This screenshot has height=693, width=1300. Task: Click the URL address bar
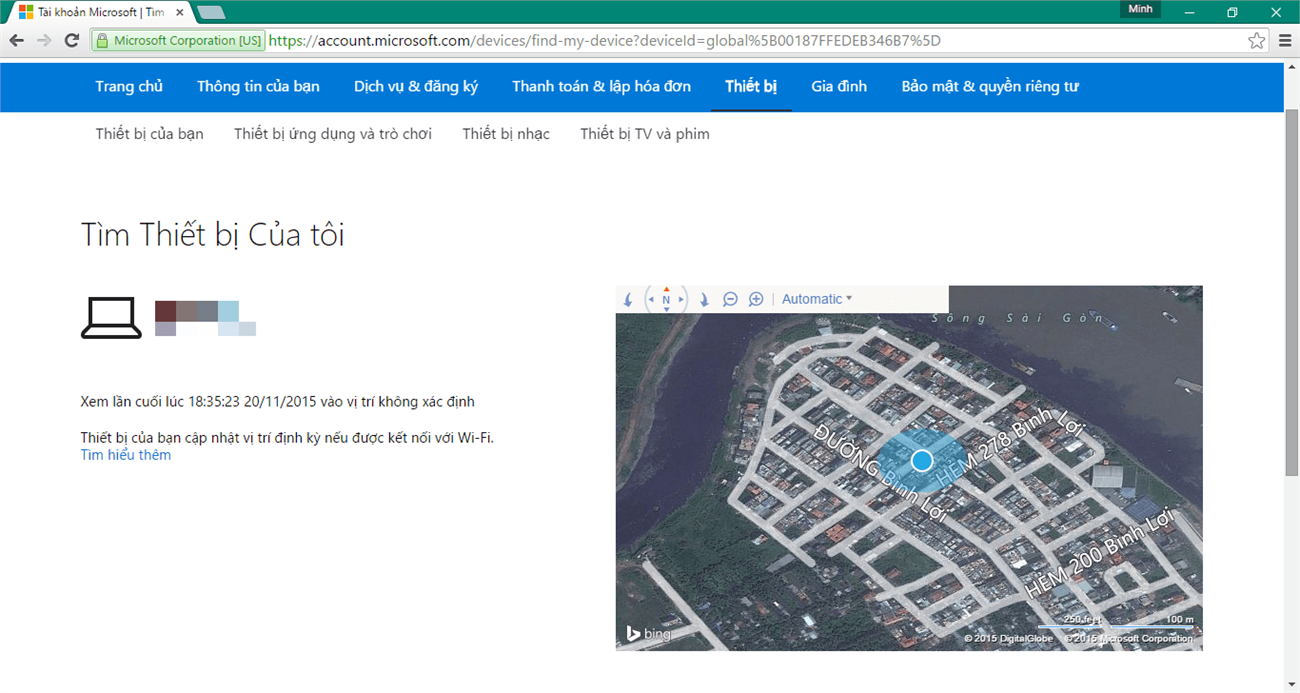click(x=700, y=41)
